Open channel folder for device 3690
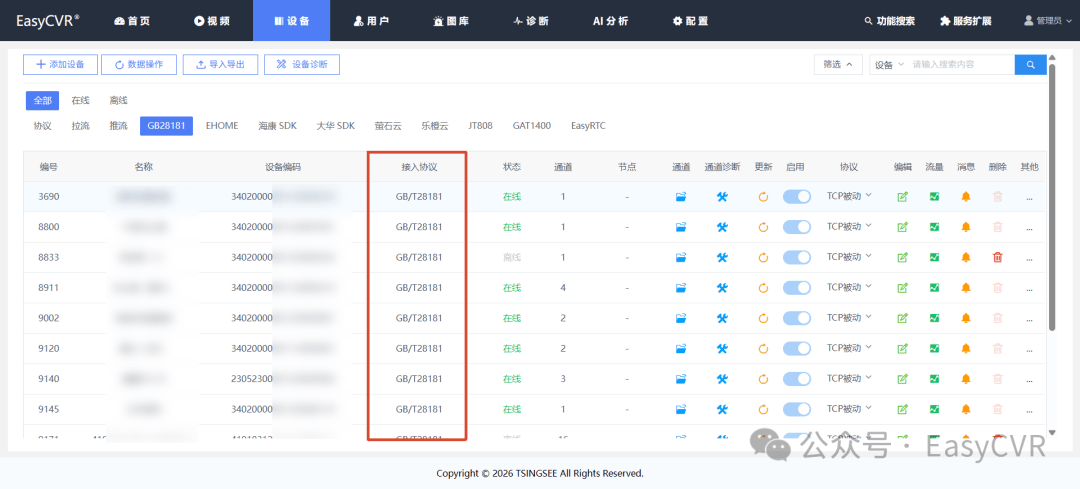The image size is (1080, 489). click(x=681, y=197)
